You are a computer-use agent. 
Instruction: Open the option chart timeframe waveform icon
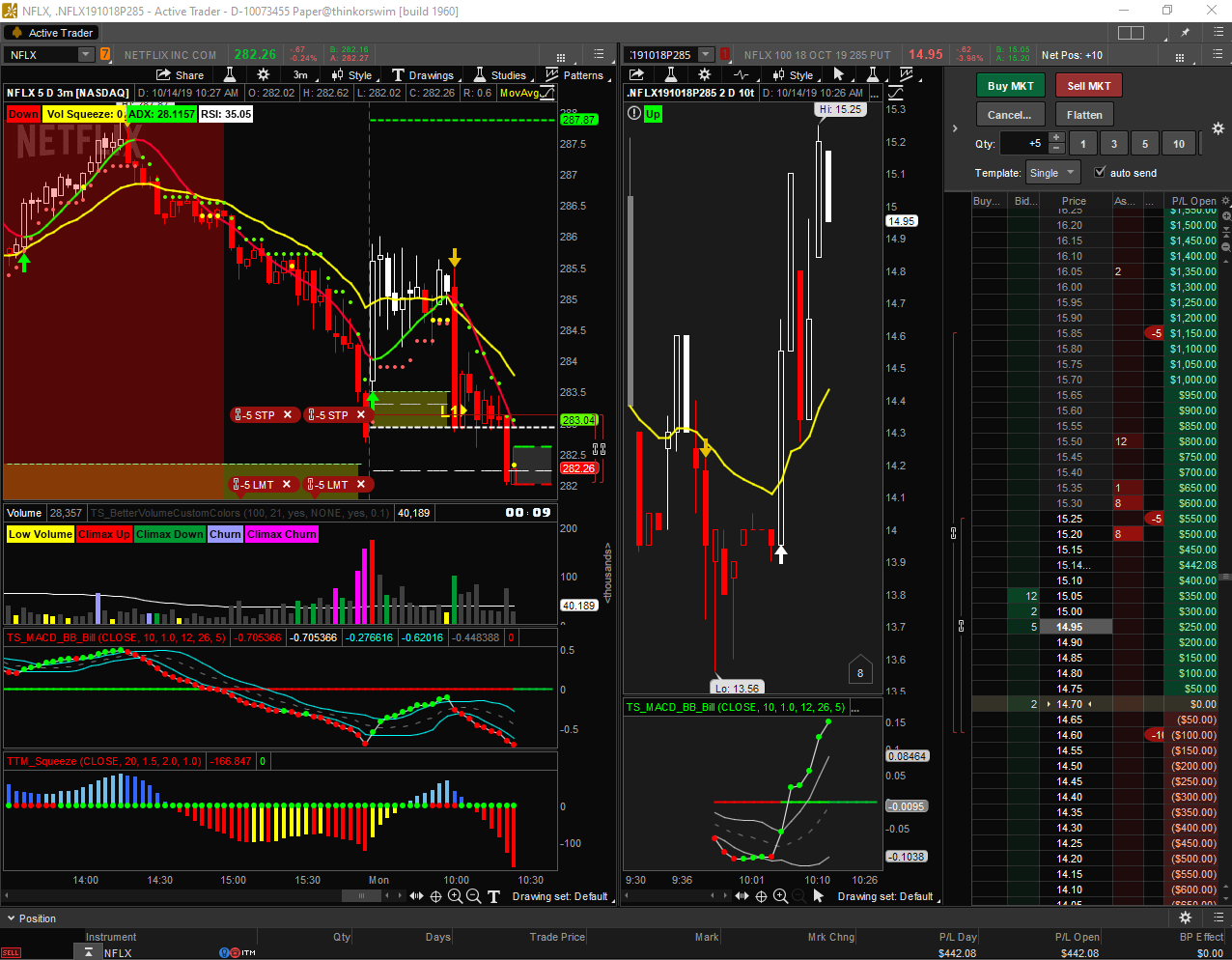pyautogui.click(x=741, y=74)
